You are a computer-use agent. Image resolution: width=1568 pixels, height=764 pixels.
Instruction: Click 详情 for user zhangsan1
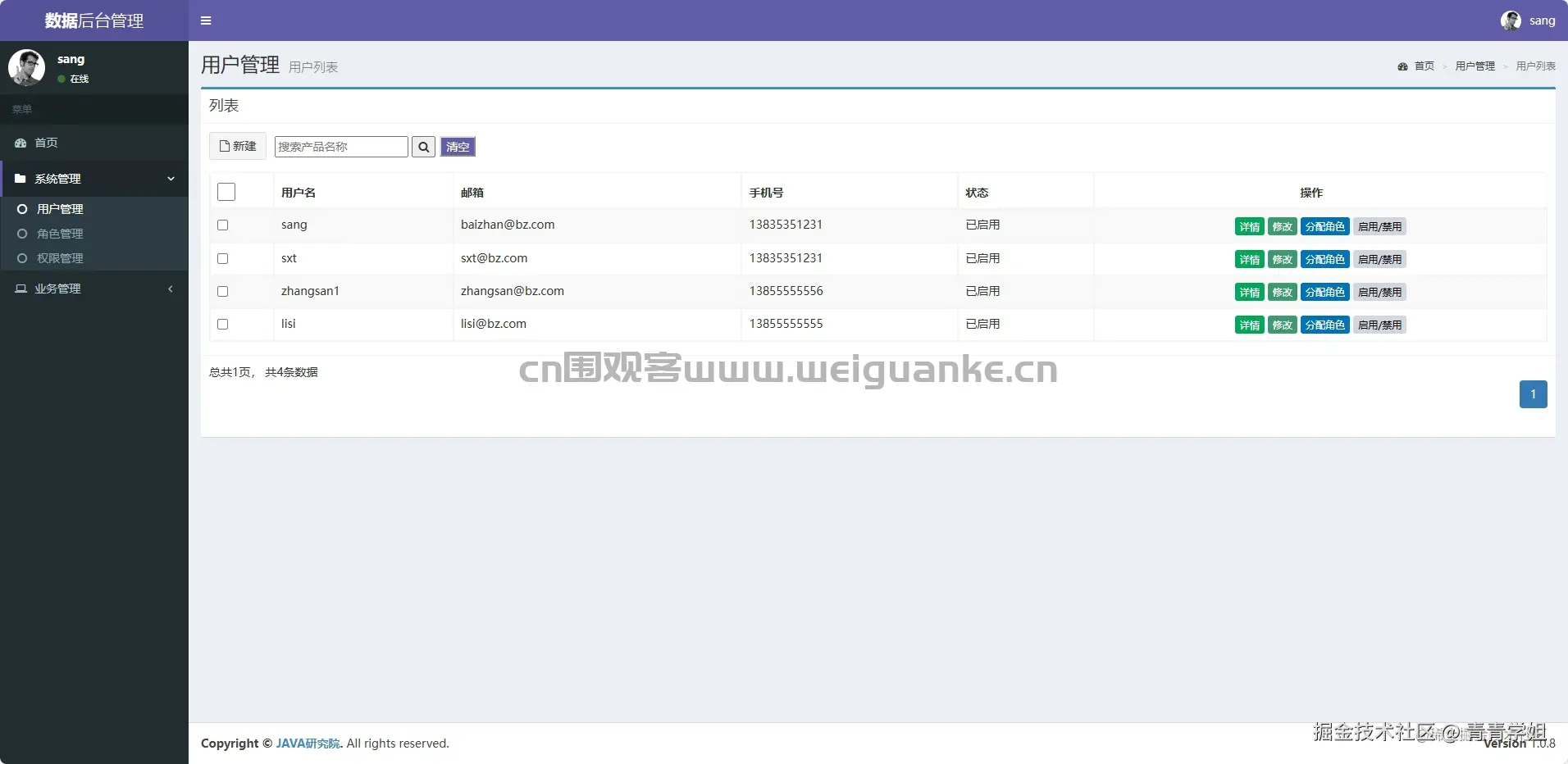coord(1250,292)
